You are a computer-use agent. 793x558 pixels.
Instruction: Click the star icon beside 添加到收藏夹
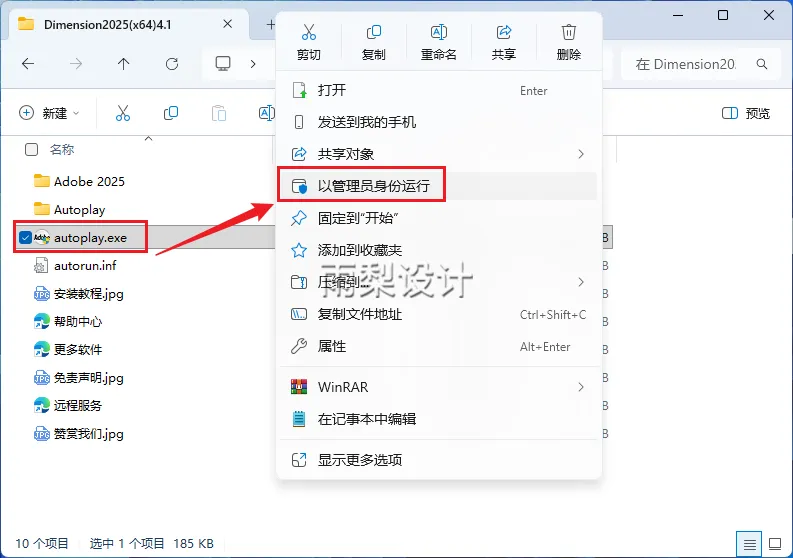(x=299, y=250)
